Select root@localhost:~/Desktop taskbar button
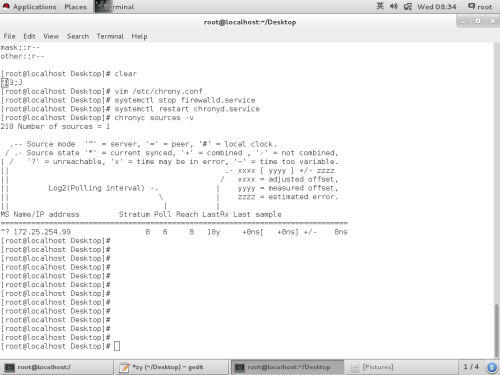The height and width of the screenshot is (375, 500). pos(287,367)
